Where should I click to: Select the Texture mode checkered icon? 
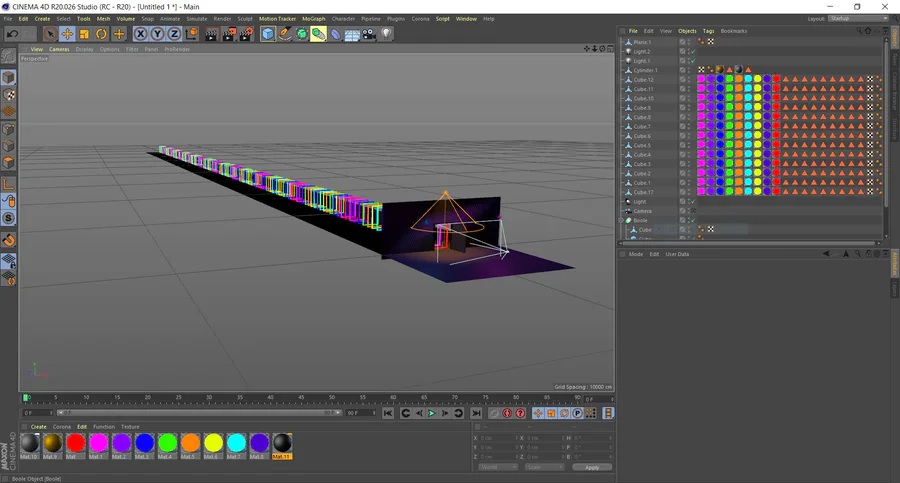tap(9, 95)
